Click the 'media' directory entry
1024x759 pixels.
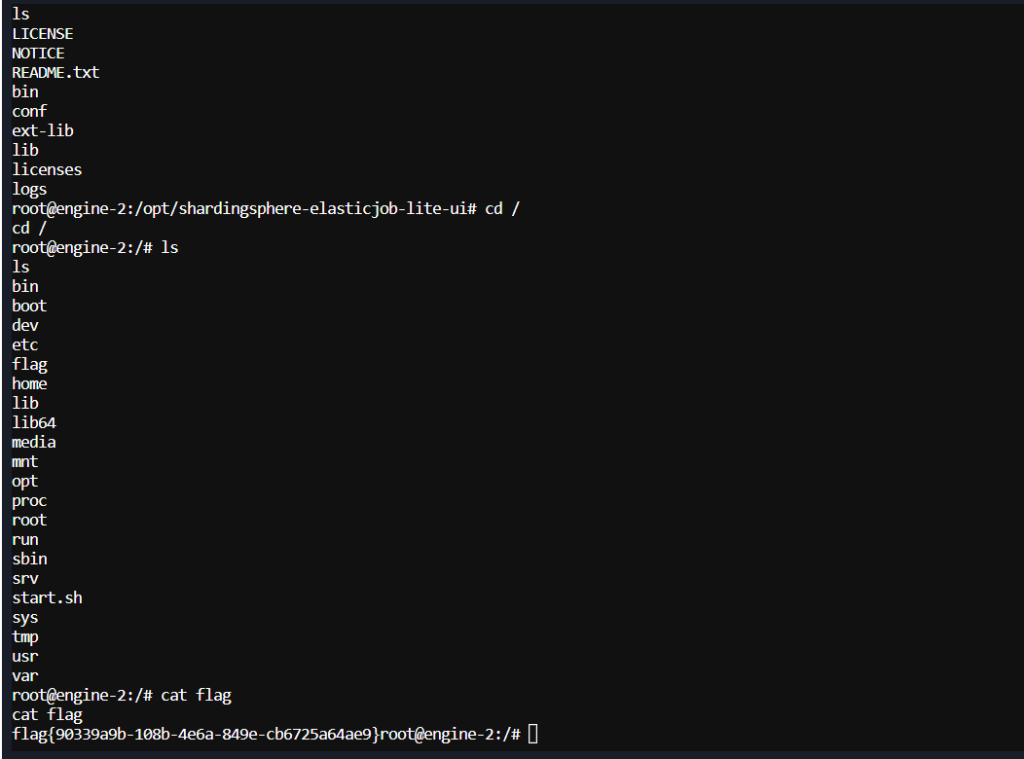(34, 442)
